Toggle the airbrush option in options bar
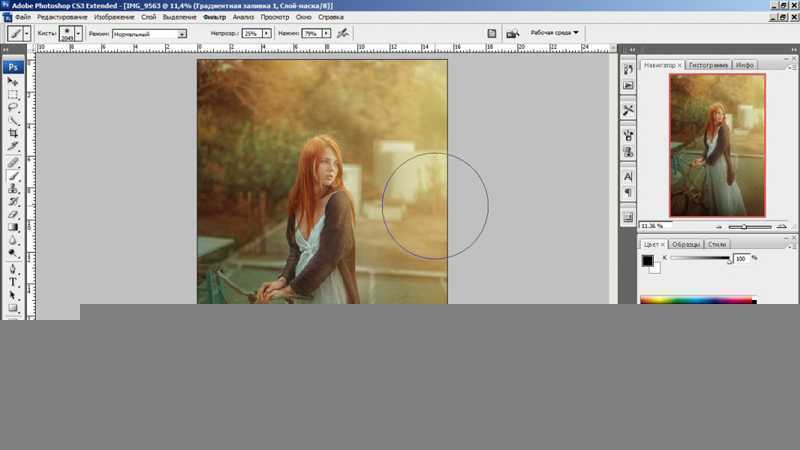The image size is (800, 450). [343, 33]
